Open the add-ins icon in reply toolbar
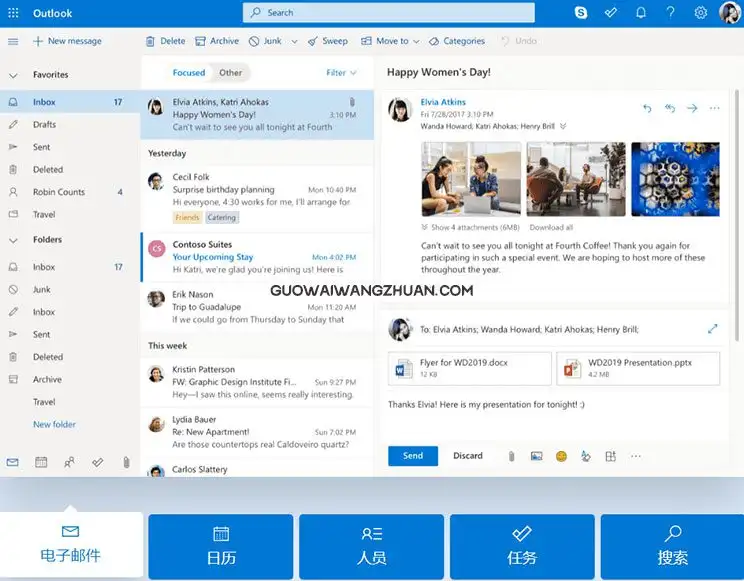This screenshot has width=744, height=581. click(611, 456)
